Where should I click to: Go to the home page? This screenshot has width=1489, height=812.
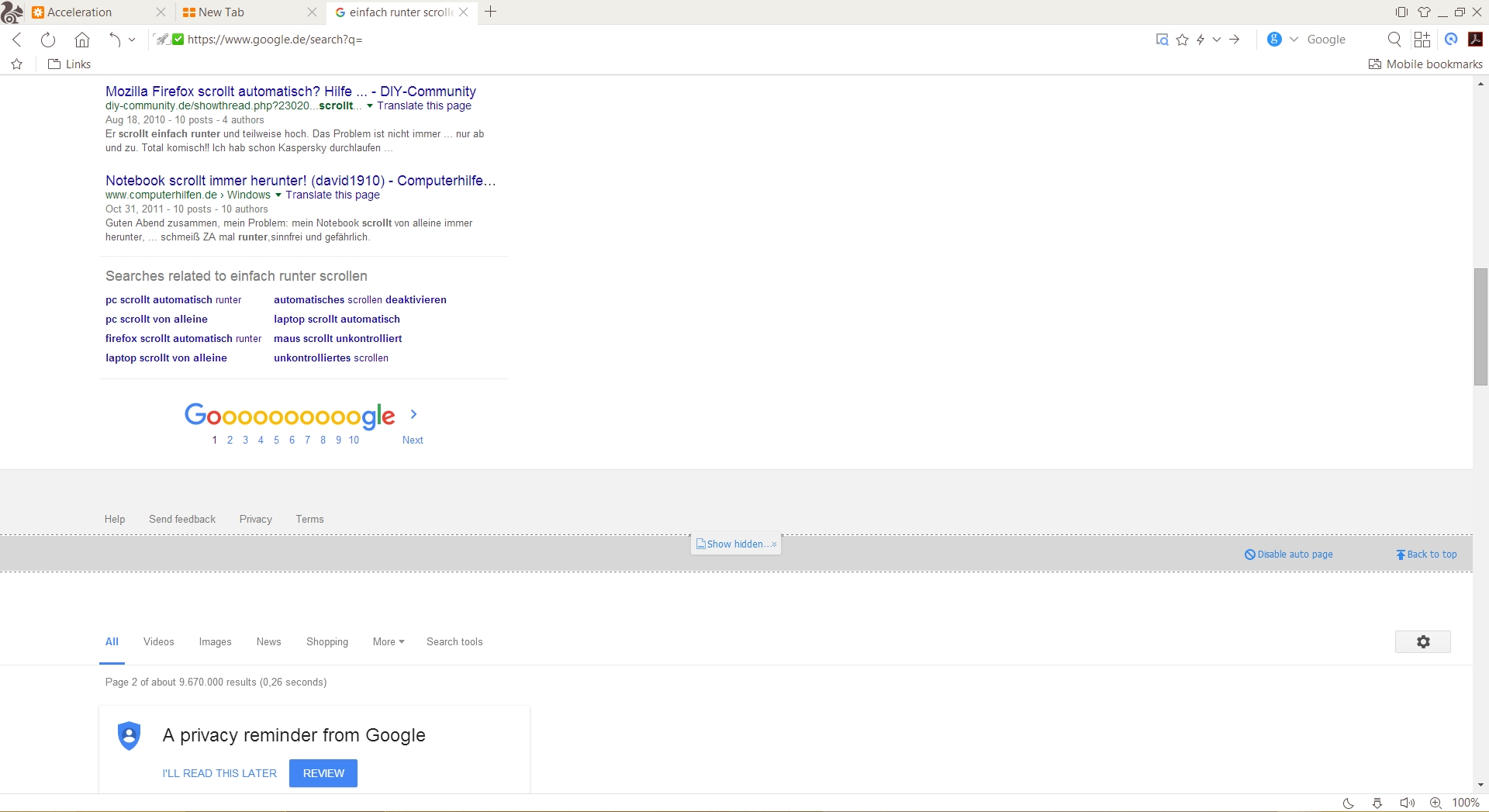point(82,40)
